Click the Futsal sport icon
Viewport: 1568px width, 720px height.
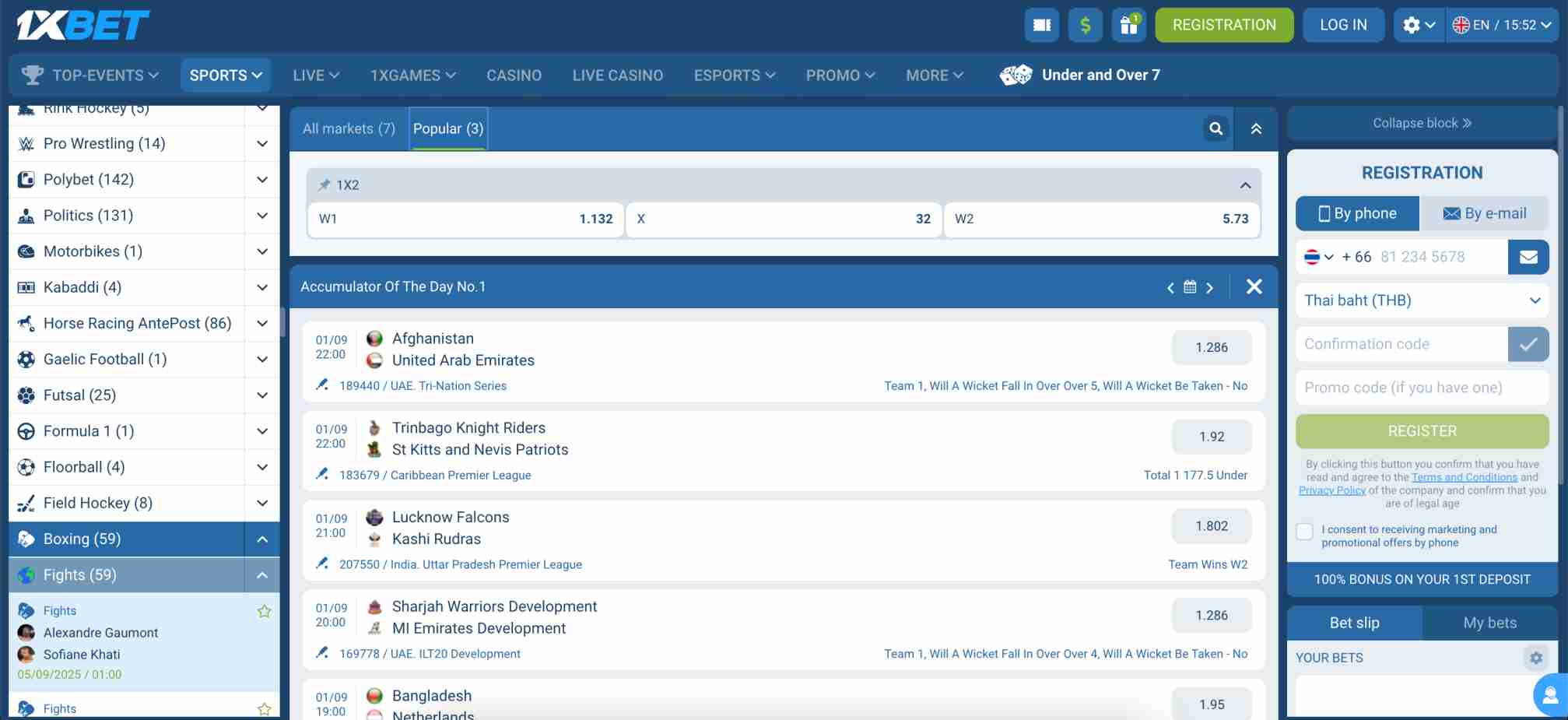point(26,395)
